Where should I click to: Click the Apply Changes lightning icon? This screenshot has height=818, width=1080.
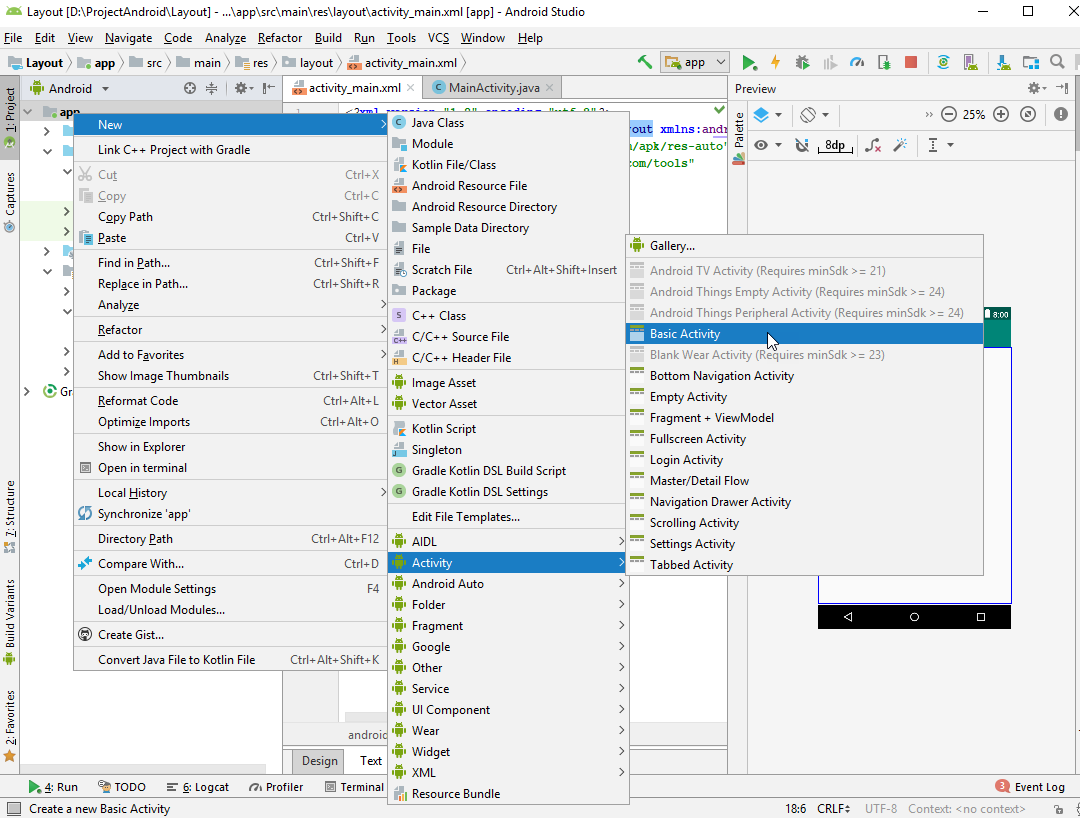pyautogui.click(x=776, y=63)
